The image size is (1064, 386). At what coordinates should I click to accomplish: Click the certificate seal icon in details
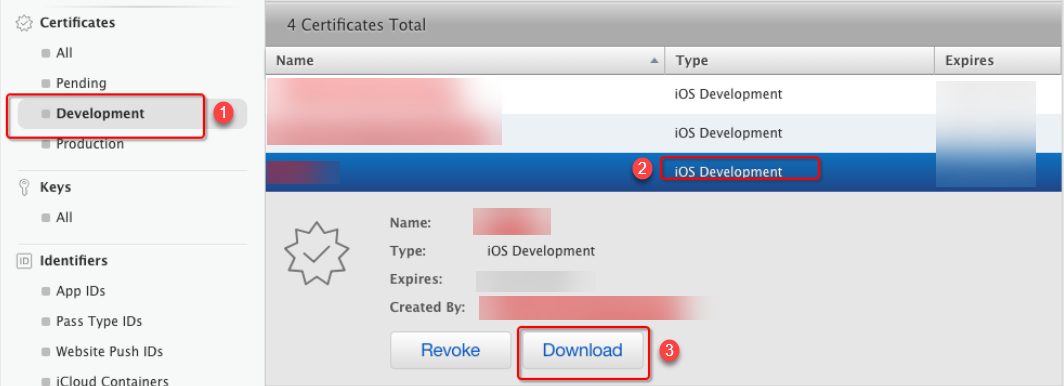click(x=316, y=252)
